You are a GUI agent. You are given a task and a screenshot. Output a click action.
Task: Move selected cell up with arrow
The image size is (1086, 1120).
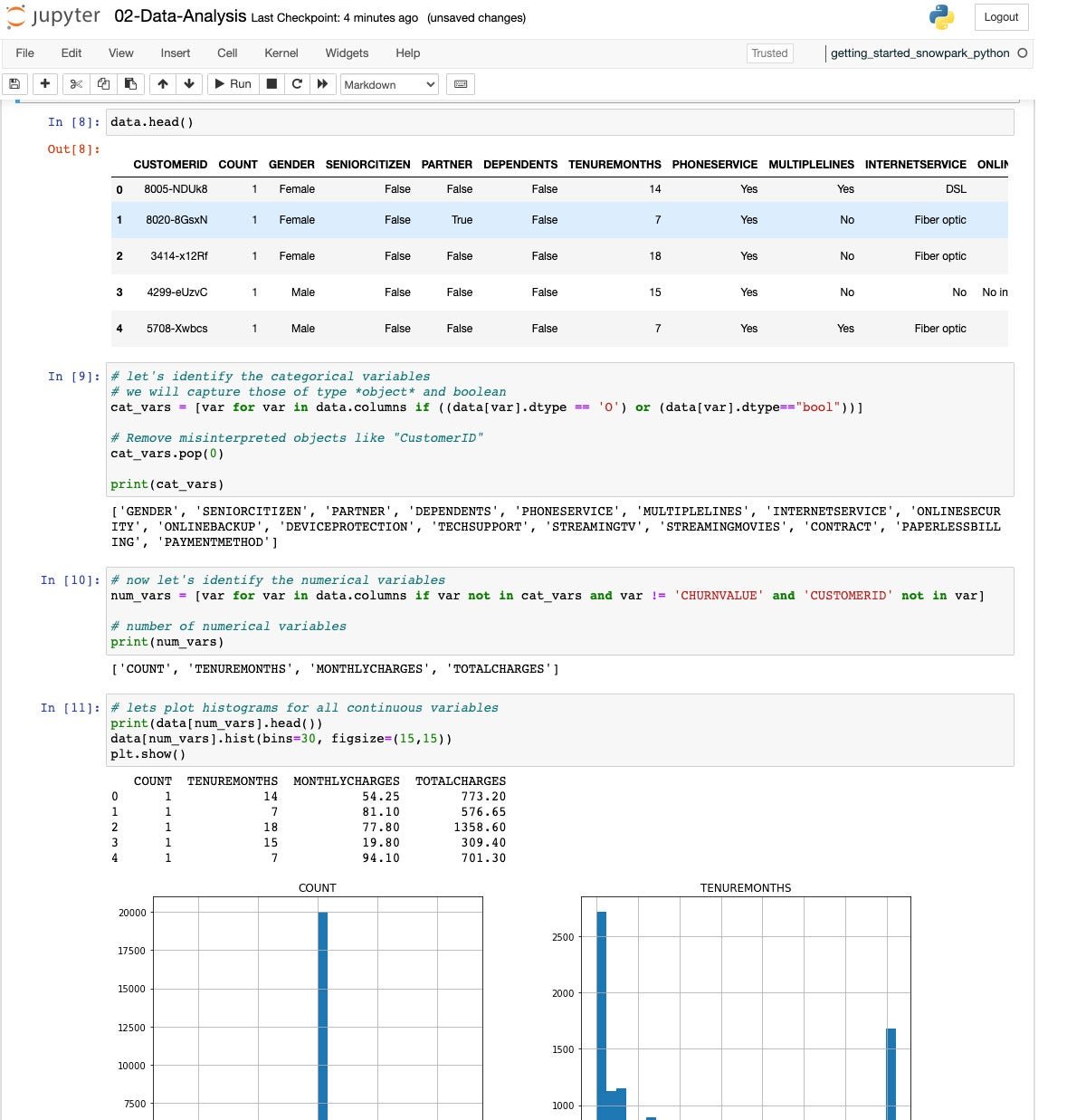pyautogui.click(x=163, y=84)
